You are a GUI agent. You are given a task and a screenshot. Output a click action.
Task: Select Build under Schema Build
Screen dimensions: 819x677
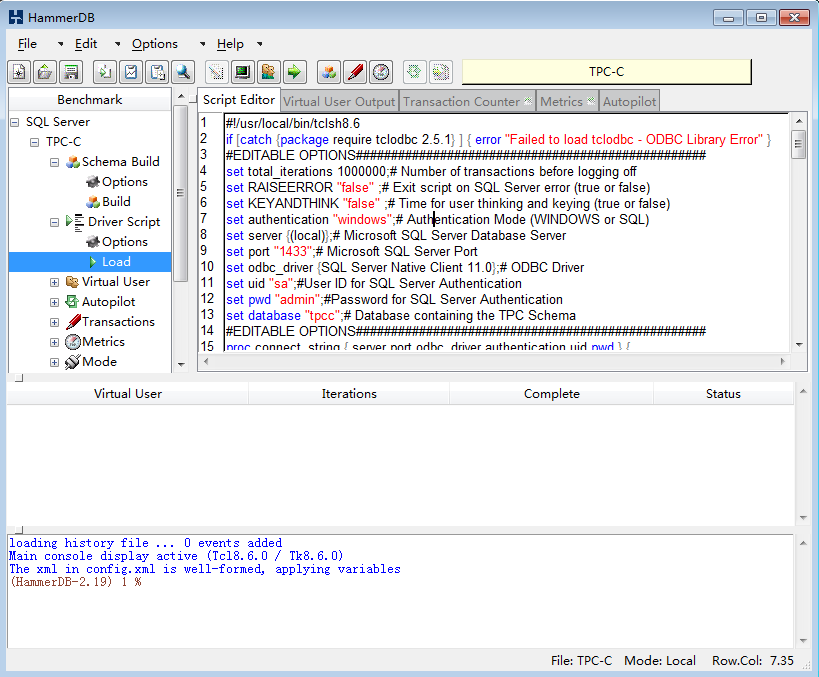[x=116, y=202]
